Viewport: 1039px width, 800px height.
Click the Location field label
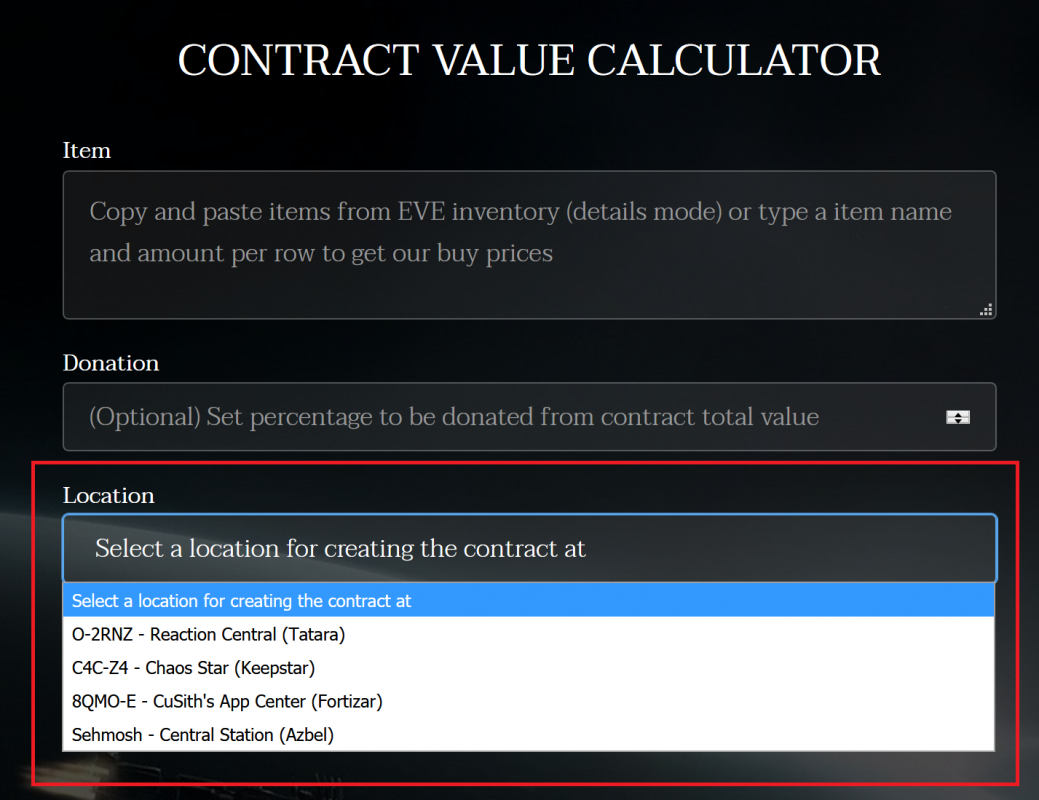click(x=108, y=496)
